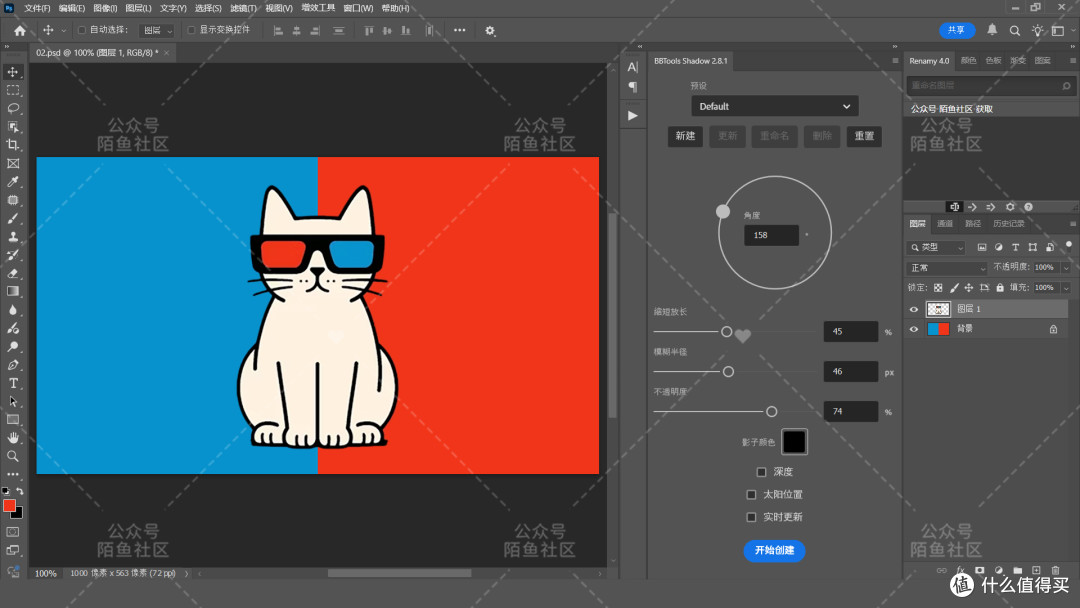The width and height of the screenshot is (1080, 608).
Task: Enable the 显示变换控件 checkbox
Action: click(191, 30)
